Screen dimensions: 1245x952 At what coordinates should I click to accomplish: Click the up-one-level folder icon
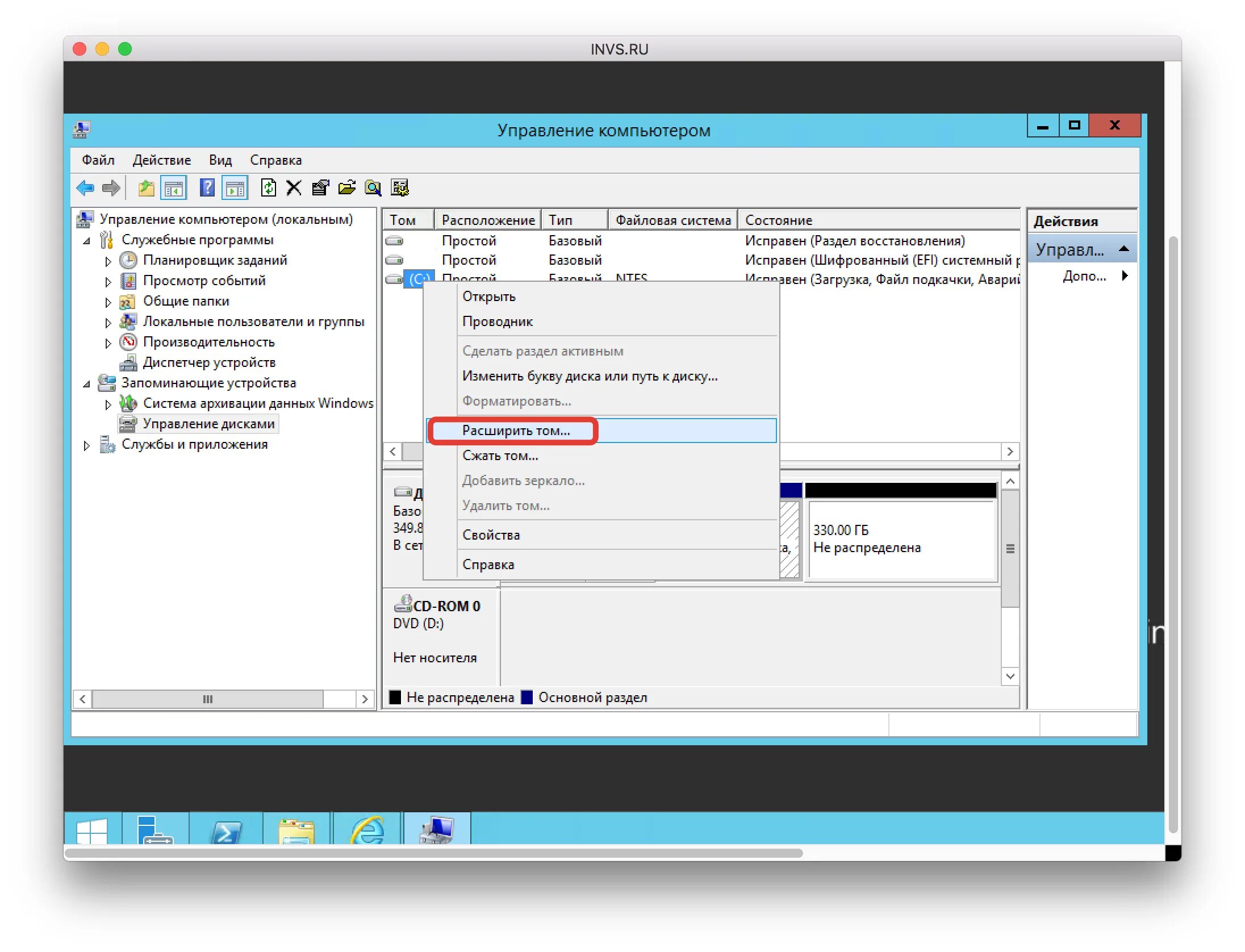[146, 188]
